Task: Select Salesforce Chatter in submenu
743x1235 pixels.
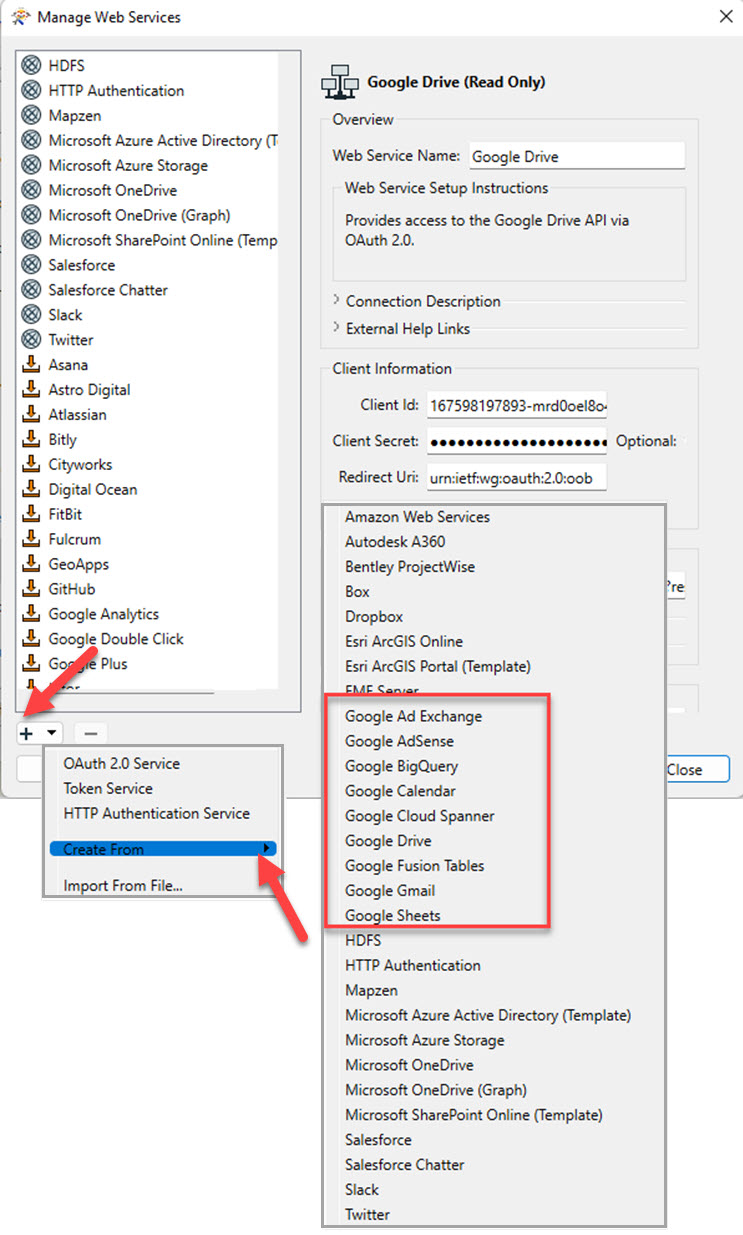Action: click(x=405, y=1164)
